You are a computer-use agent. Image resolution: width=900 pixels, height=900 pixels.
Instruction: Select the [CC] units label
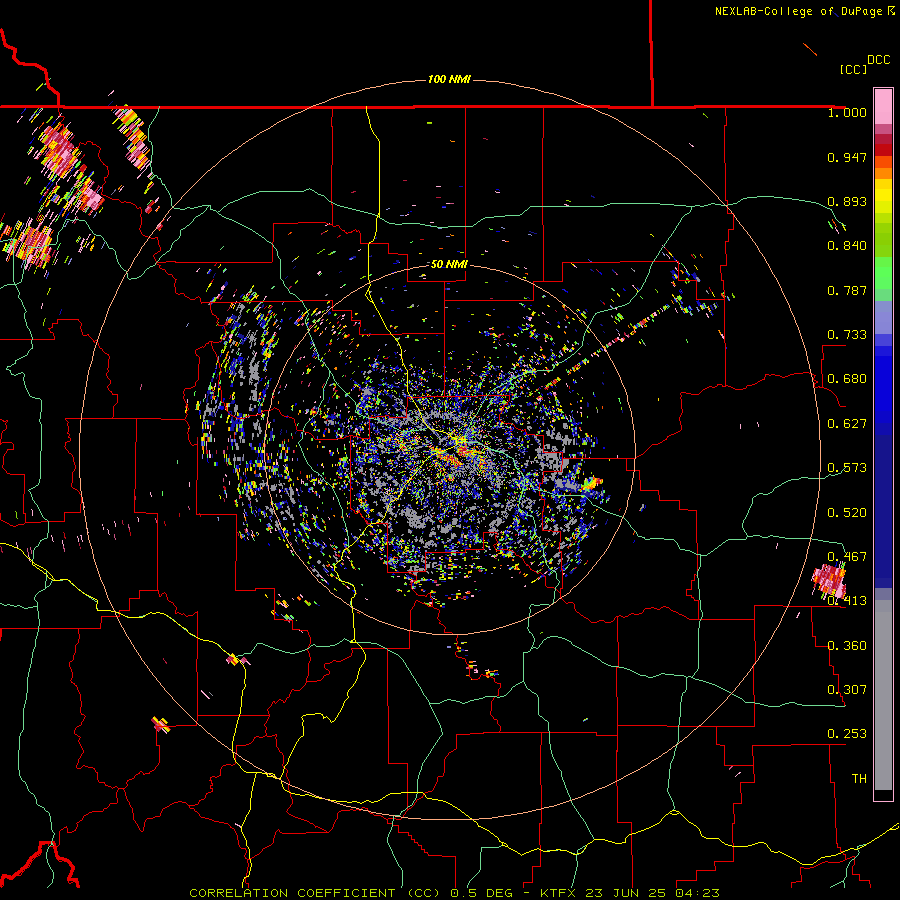(x=853, y=69)
